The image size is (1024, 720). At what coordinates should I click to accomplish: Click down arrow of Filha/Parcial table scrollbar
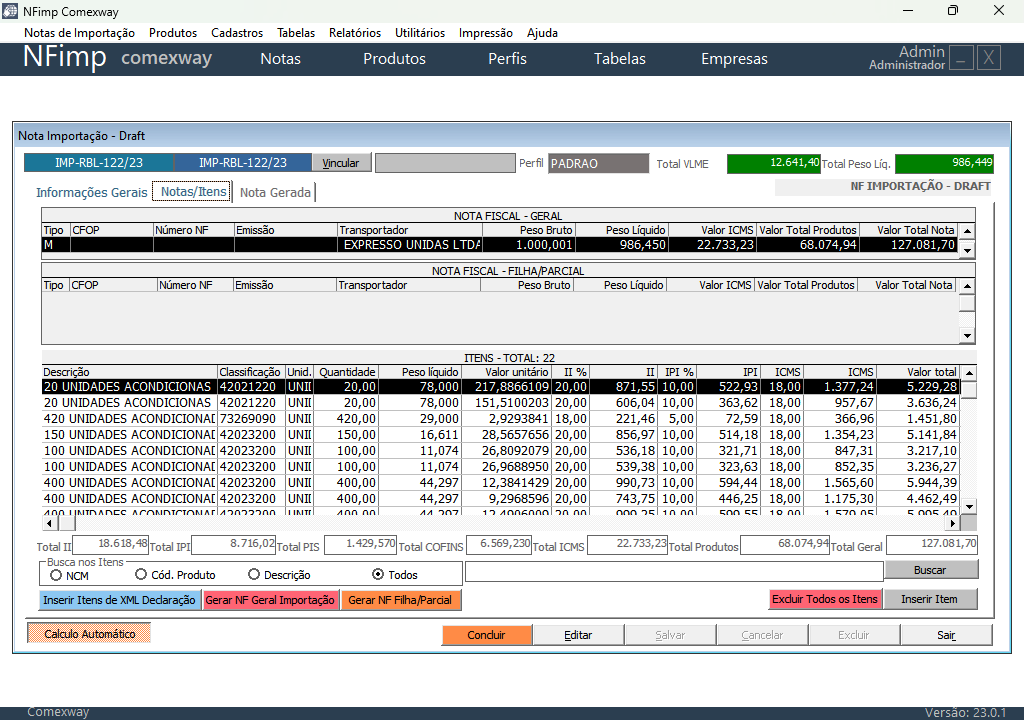coord(967,336)
